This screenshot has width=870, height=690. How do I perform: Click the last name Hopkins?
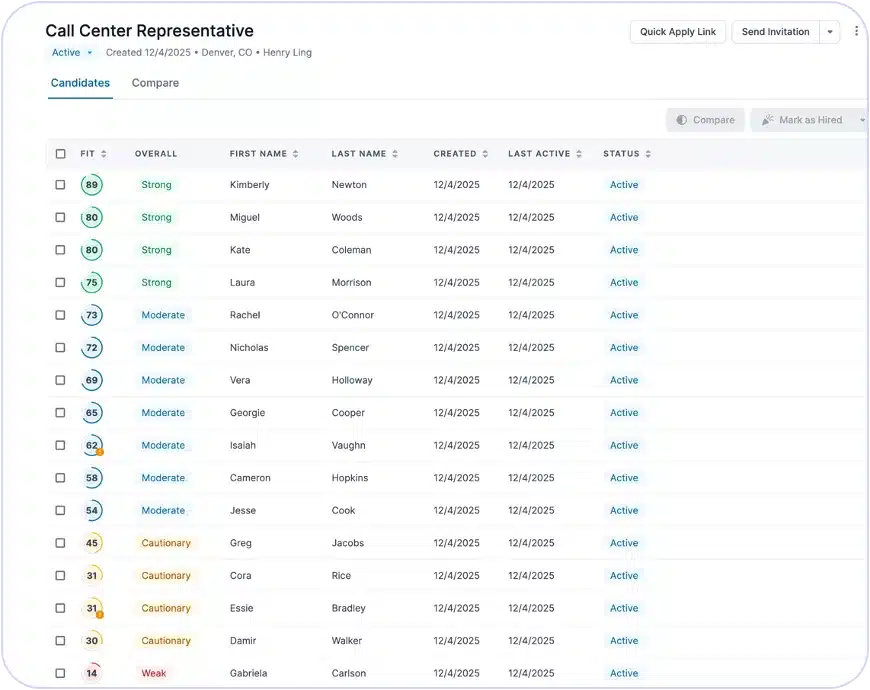pyautogui.click(x=350, y=478)
